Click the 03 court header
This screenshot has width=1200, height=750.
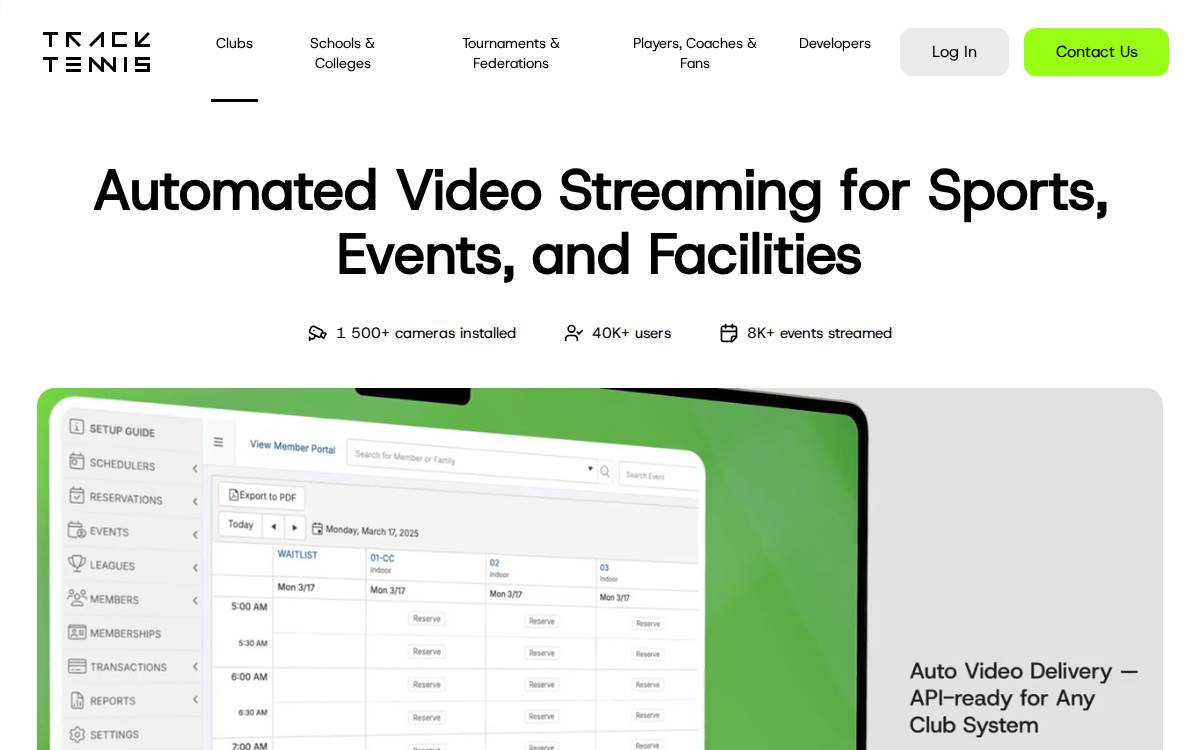pyautogui.click(x=604, y=567)
